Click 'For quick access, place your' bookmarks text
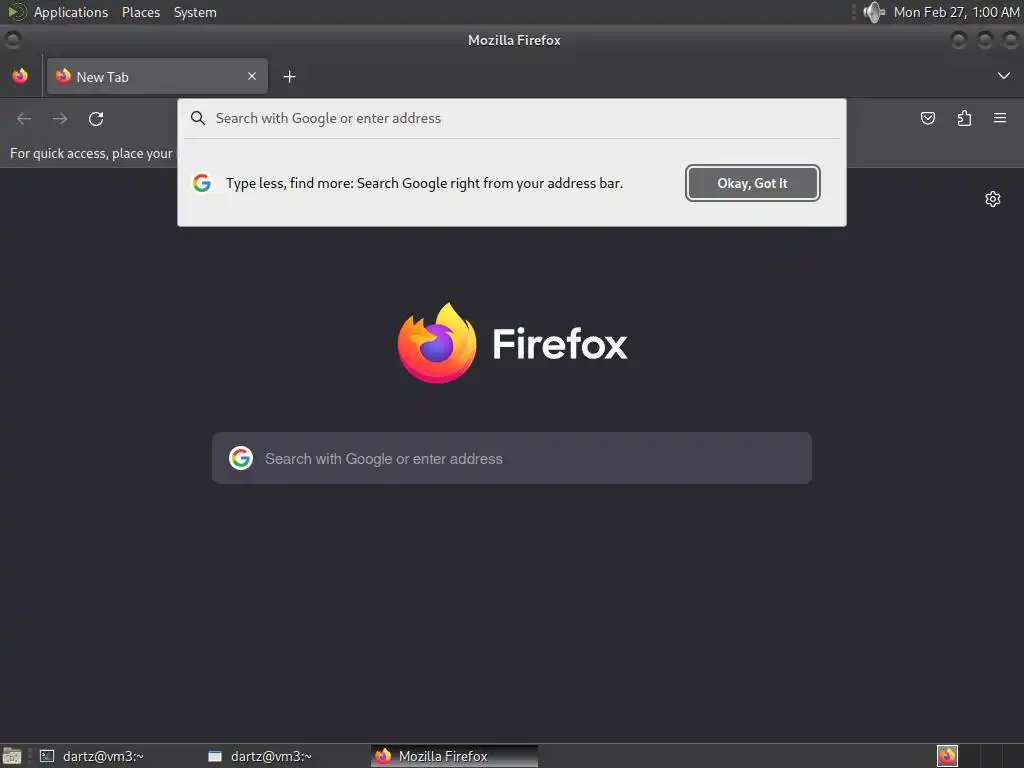1024x768 pixels. (91, 153)
